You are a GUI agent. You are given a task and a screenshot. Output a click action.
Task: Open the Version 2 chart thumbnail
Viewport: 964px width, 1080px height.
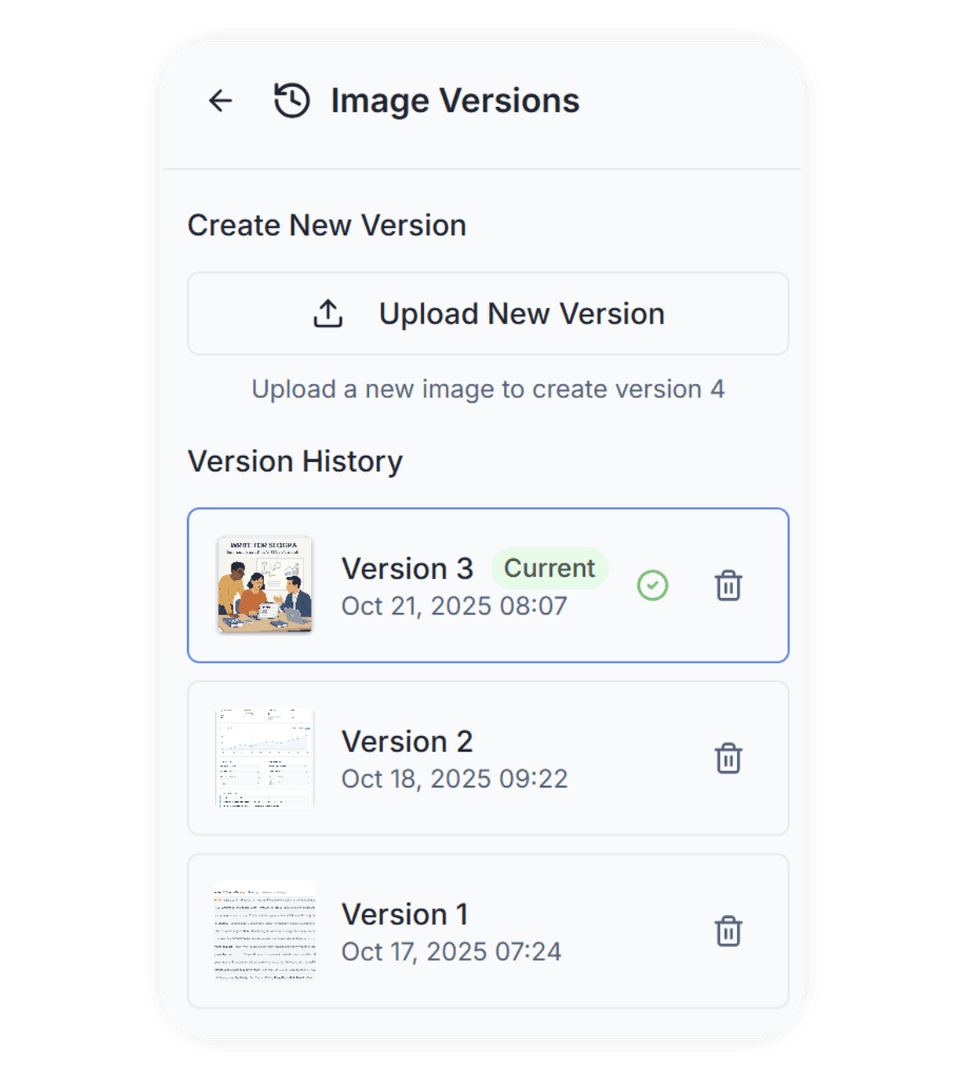(265, 758)
